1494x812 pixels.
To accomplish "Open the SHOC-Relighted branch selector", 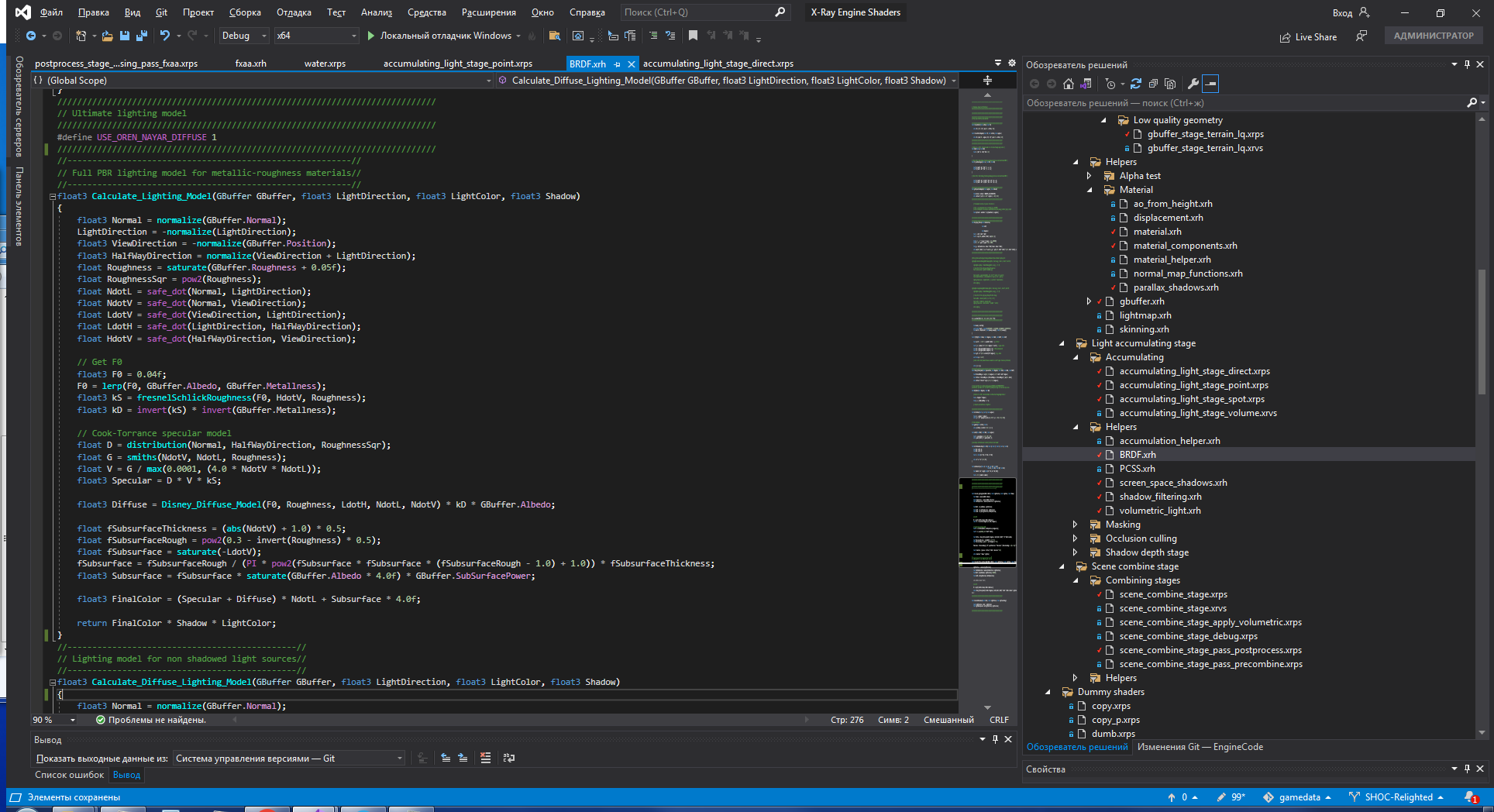I will [x=1397, y=797].
